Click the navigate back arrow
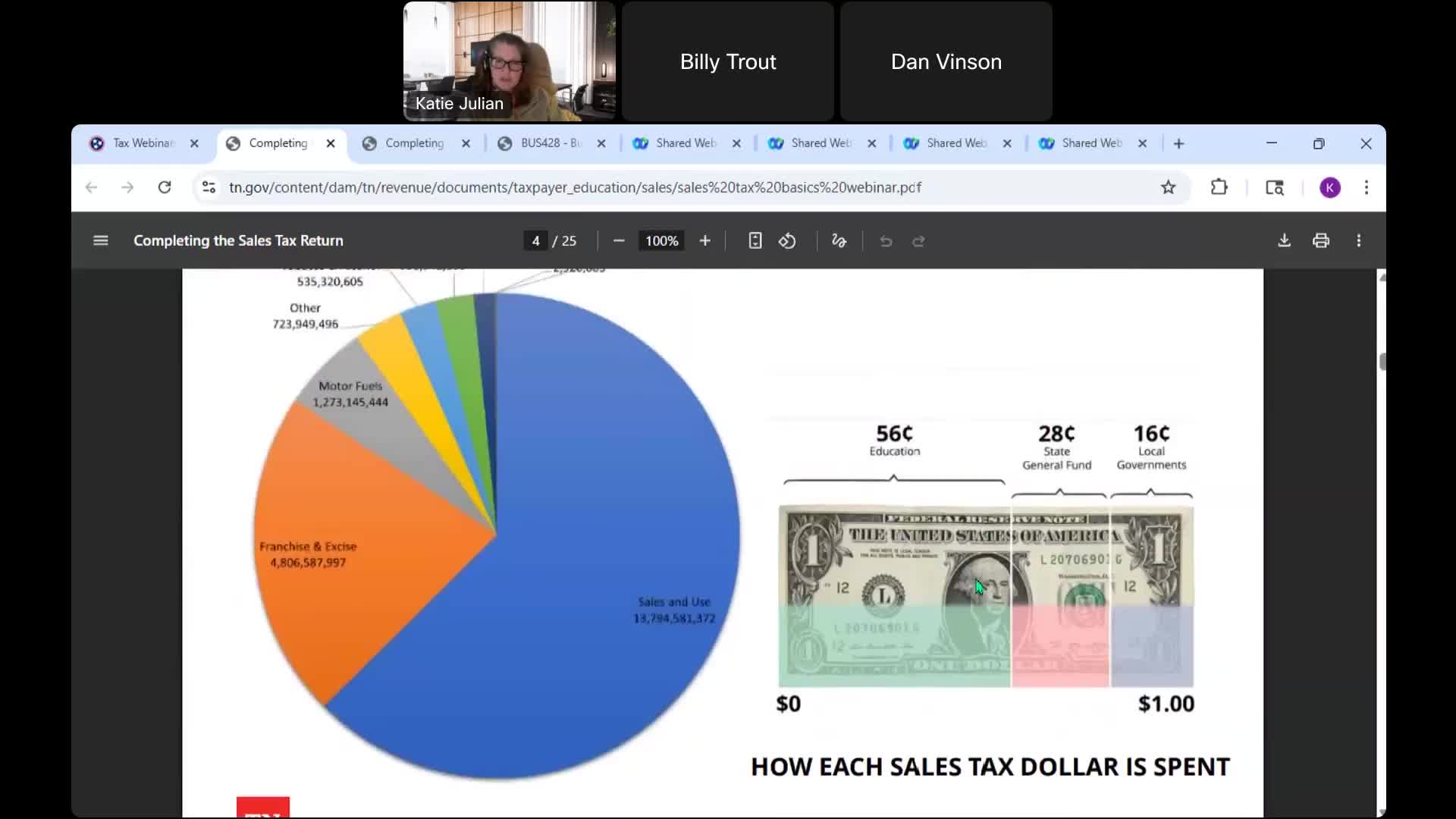The image size is (1456, 819). point(91,187)
